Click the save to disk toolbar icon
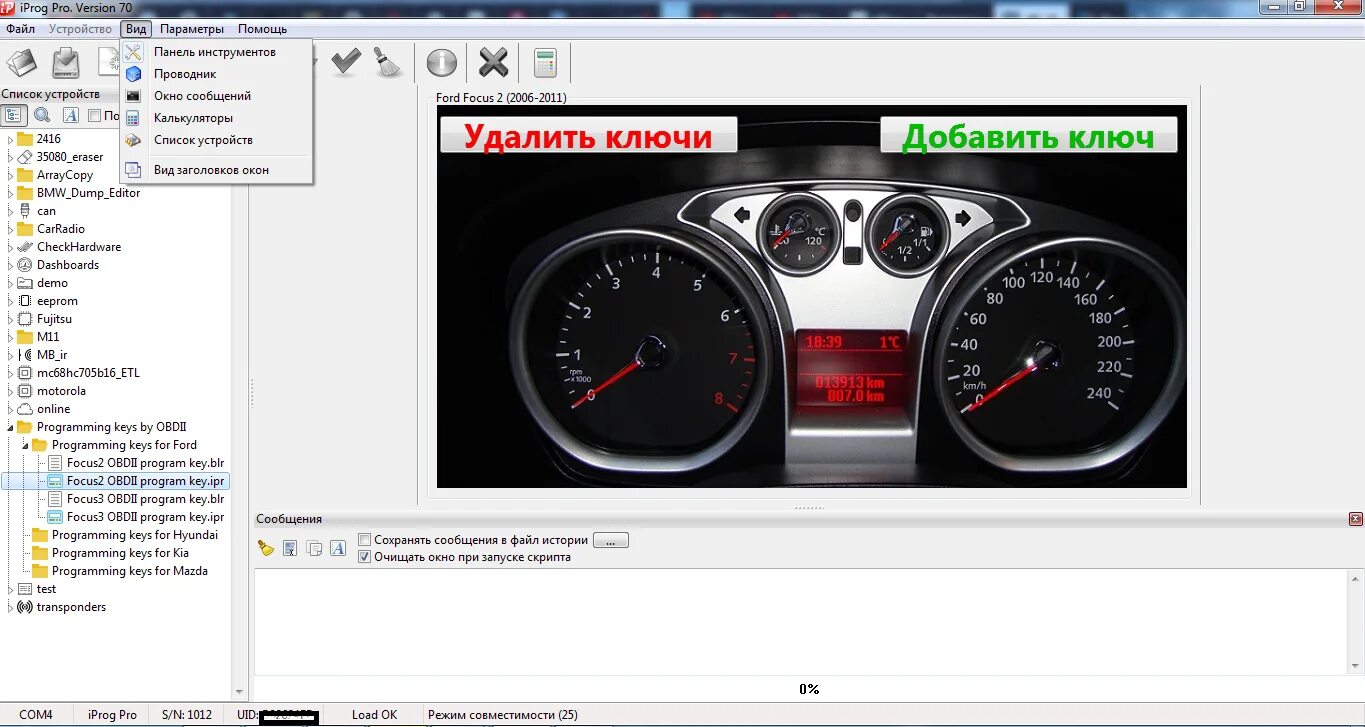This screenshot has width=1365, height=727. pos(65,63)
